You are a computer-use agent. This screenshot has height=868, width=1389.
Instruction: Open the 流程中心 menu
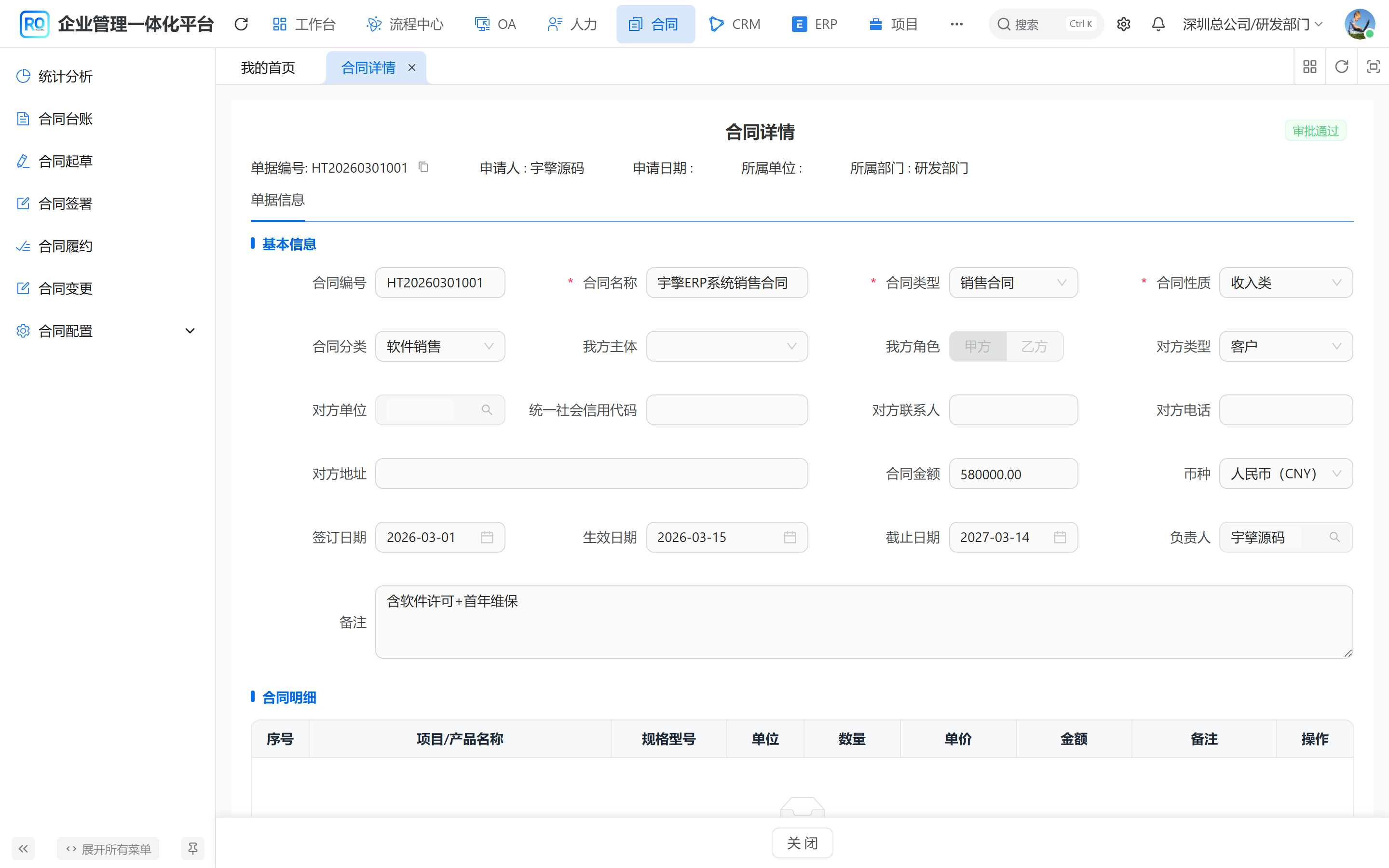405,24
